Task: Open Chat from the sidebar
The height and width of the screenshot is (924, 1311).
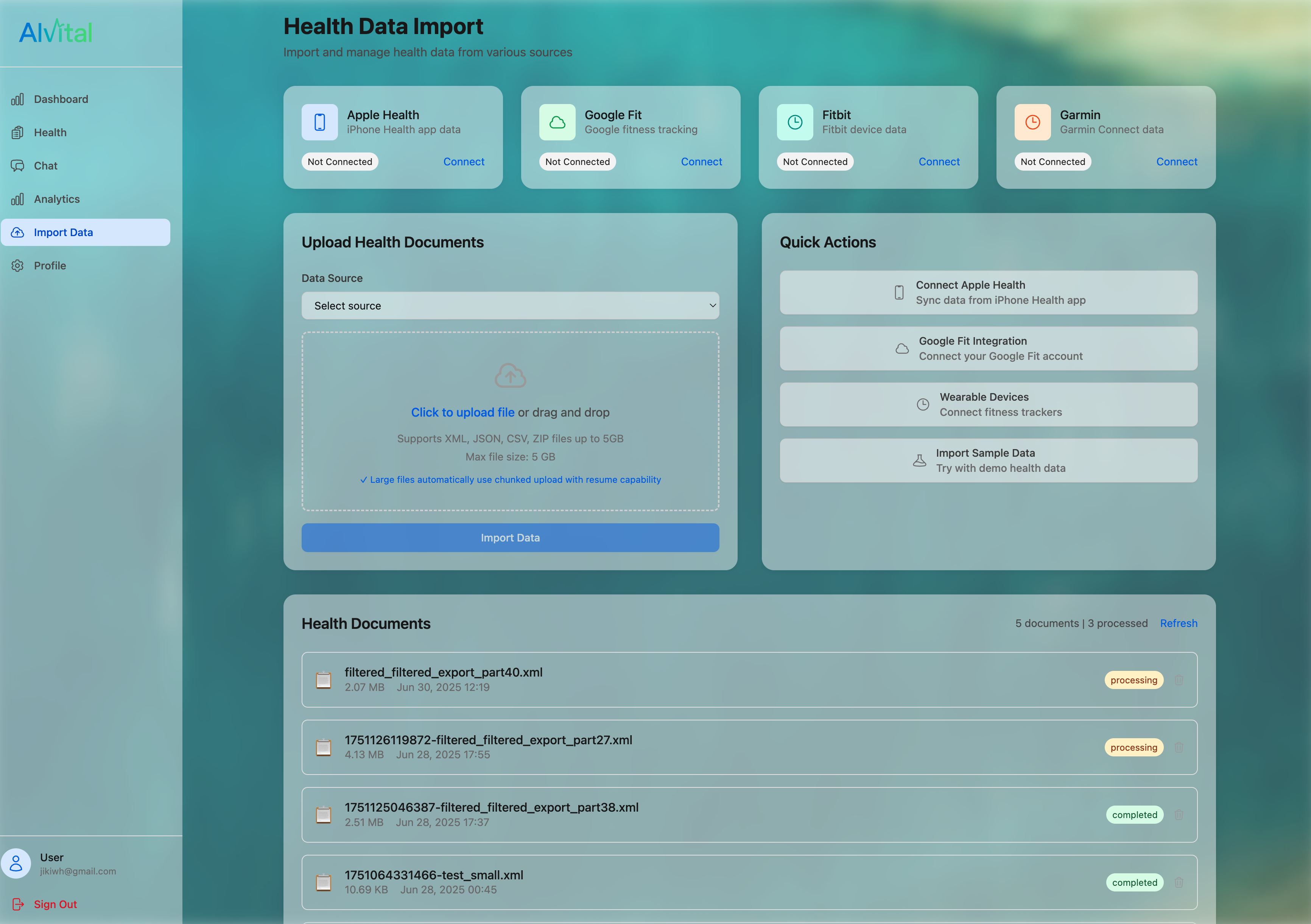Action: pos(46,166)
